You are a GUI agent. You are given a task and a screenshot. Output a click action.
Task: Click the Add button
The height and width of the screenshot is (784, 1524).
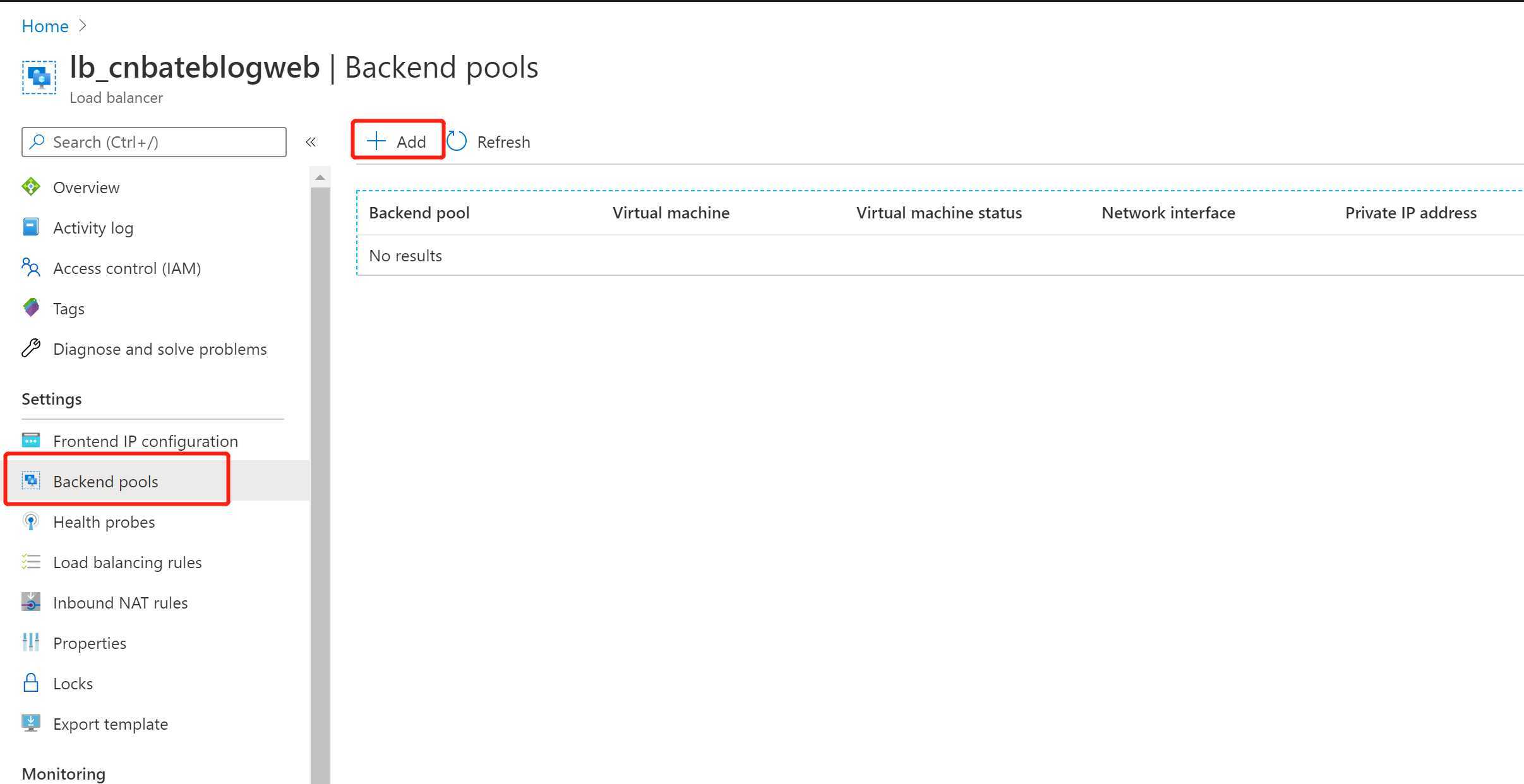click(x=397, y=141)
